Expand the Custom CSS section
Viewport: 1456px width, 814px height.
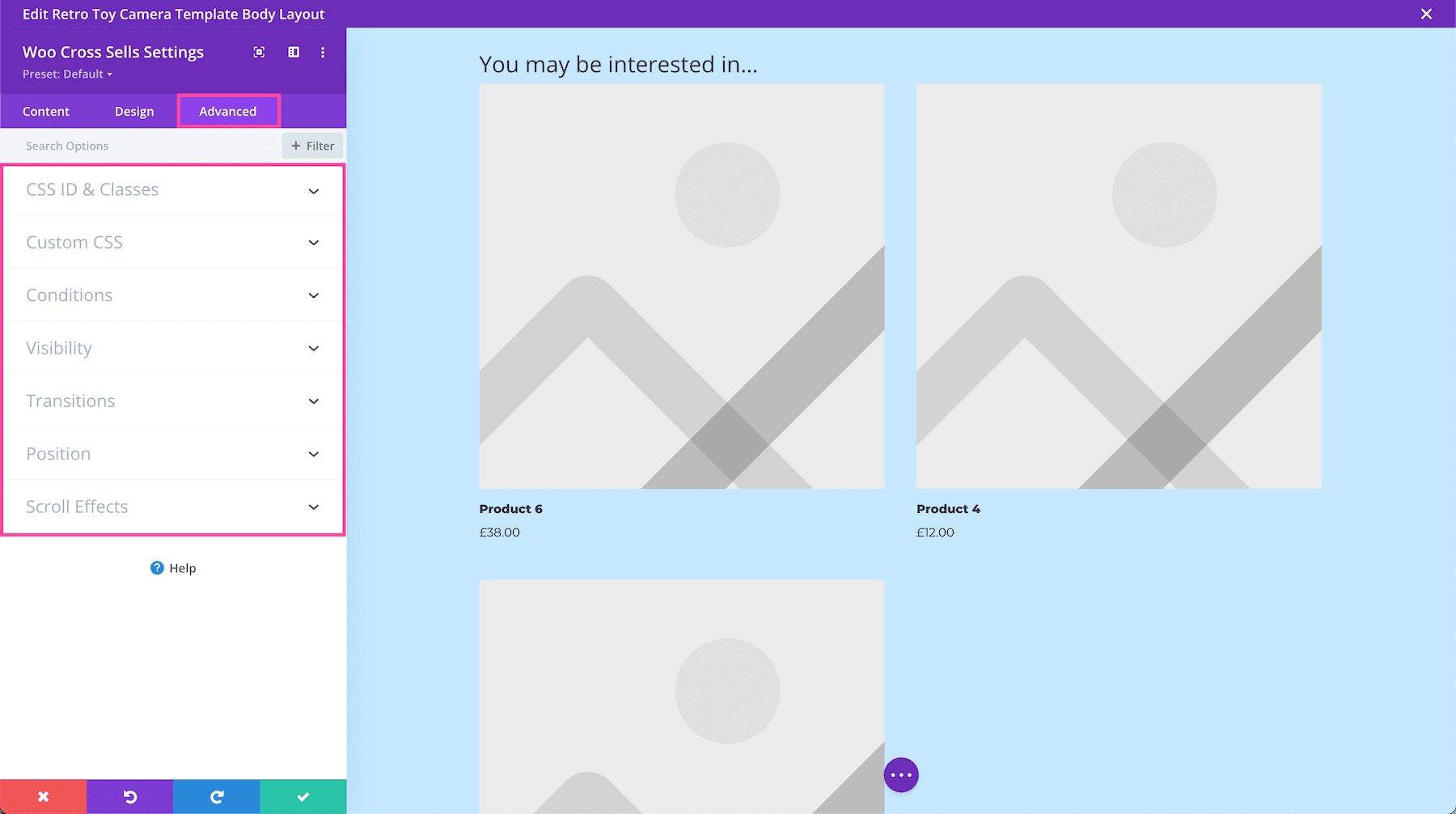(172, 242)
